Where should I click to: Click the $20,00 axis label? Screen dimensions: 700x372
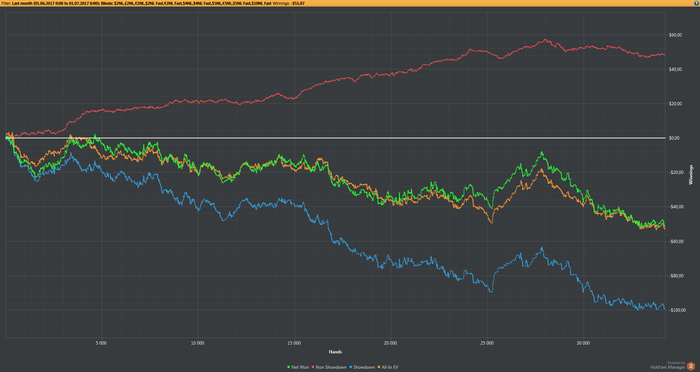coord(675,104)
